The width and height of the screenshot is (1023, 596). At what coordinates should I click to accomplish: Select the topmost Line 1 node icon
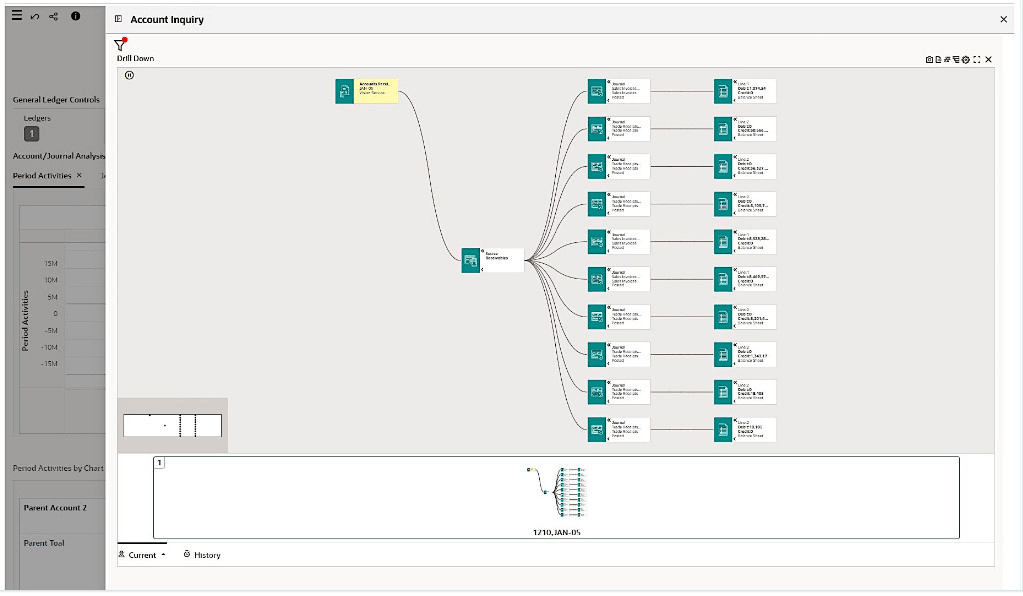(723, 91)
